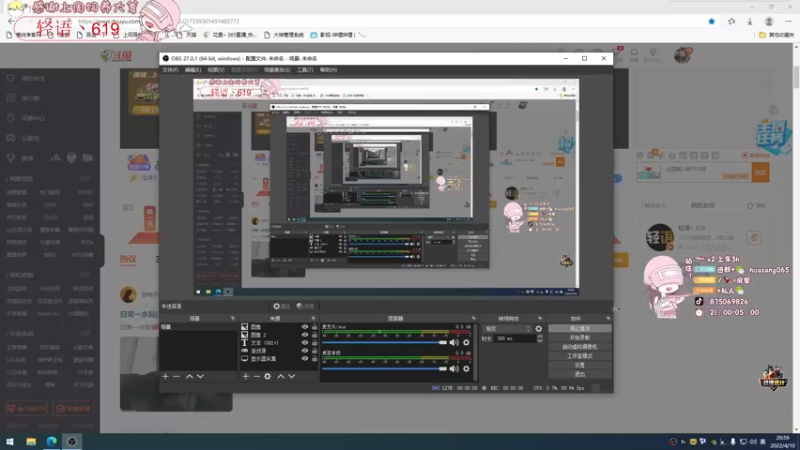Click system clock in taskbar tray

782,441
